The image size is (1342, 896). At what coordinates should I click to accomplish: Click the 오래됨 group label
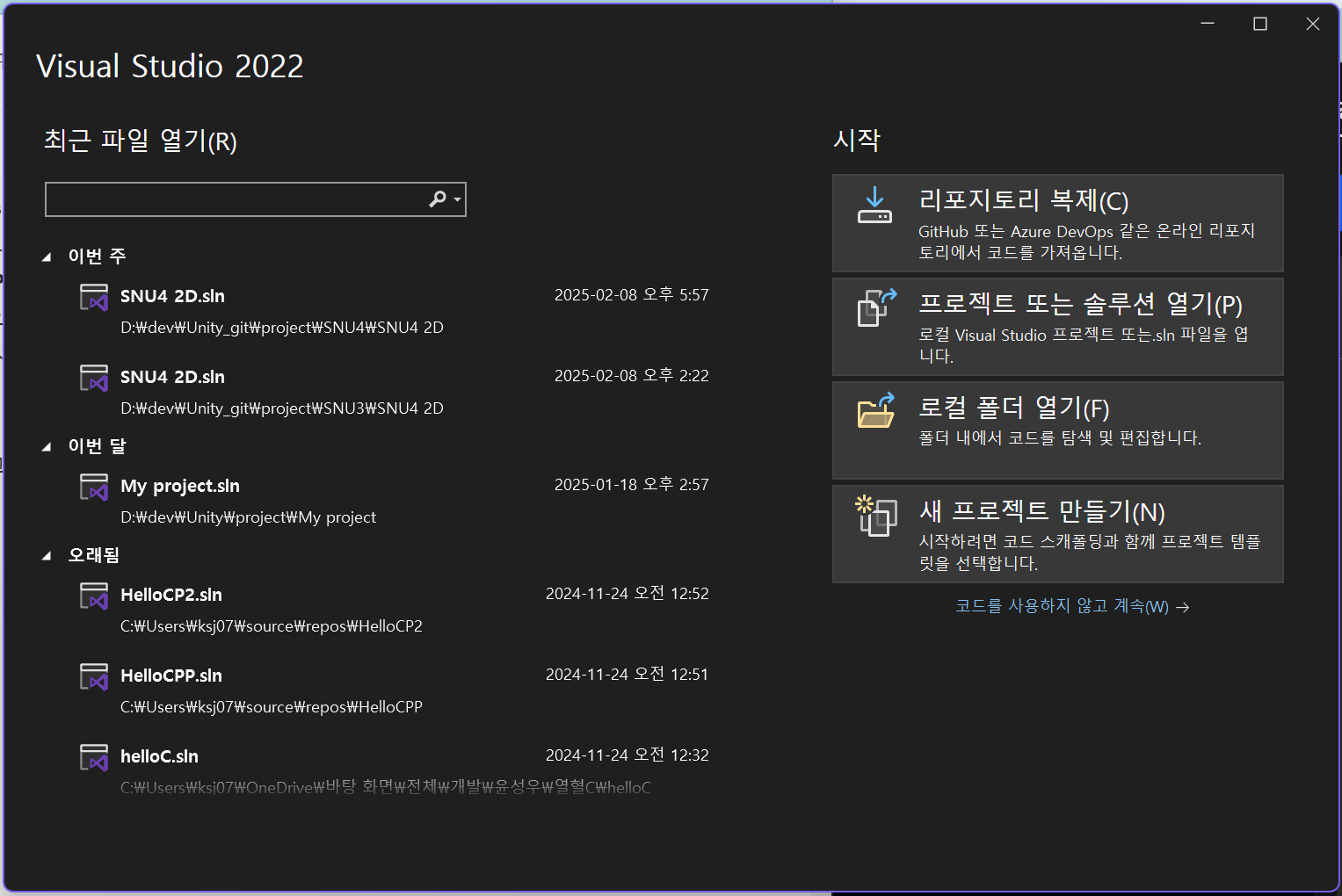[x=93, y=555]
